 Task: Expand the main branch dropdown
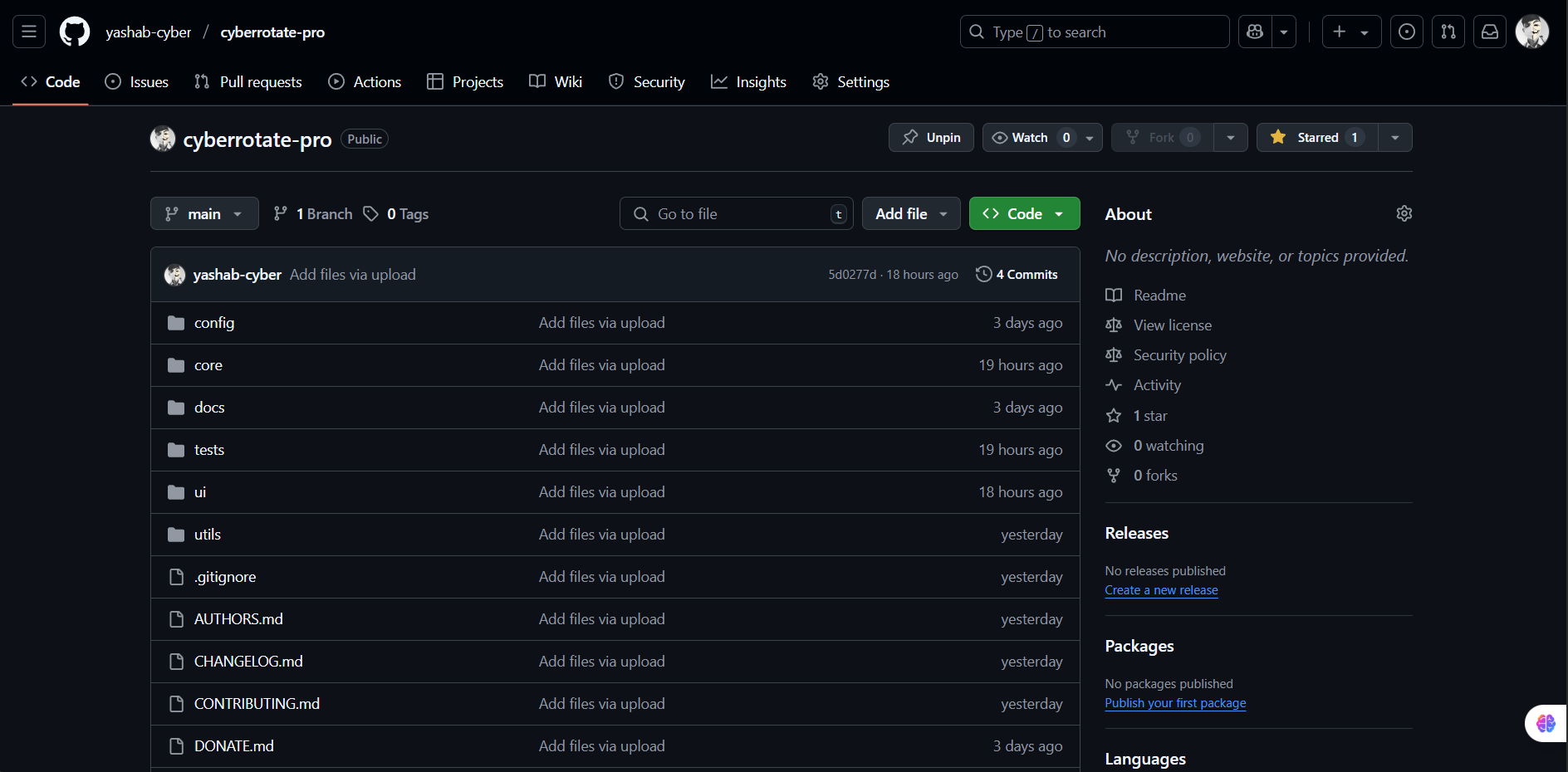tap(204, 214)
